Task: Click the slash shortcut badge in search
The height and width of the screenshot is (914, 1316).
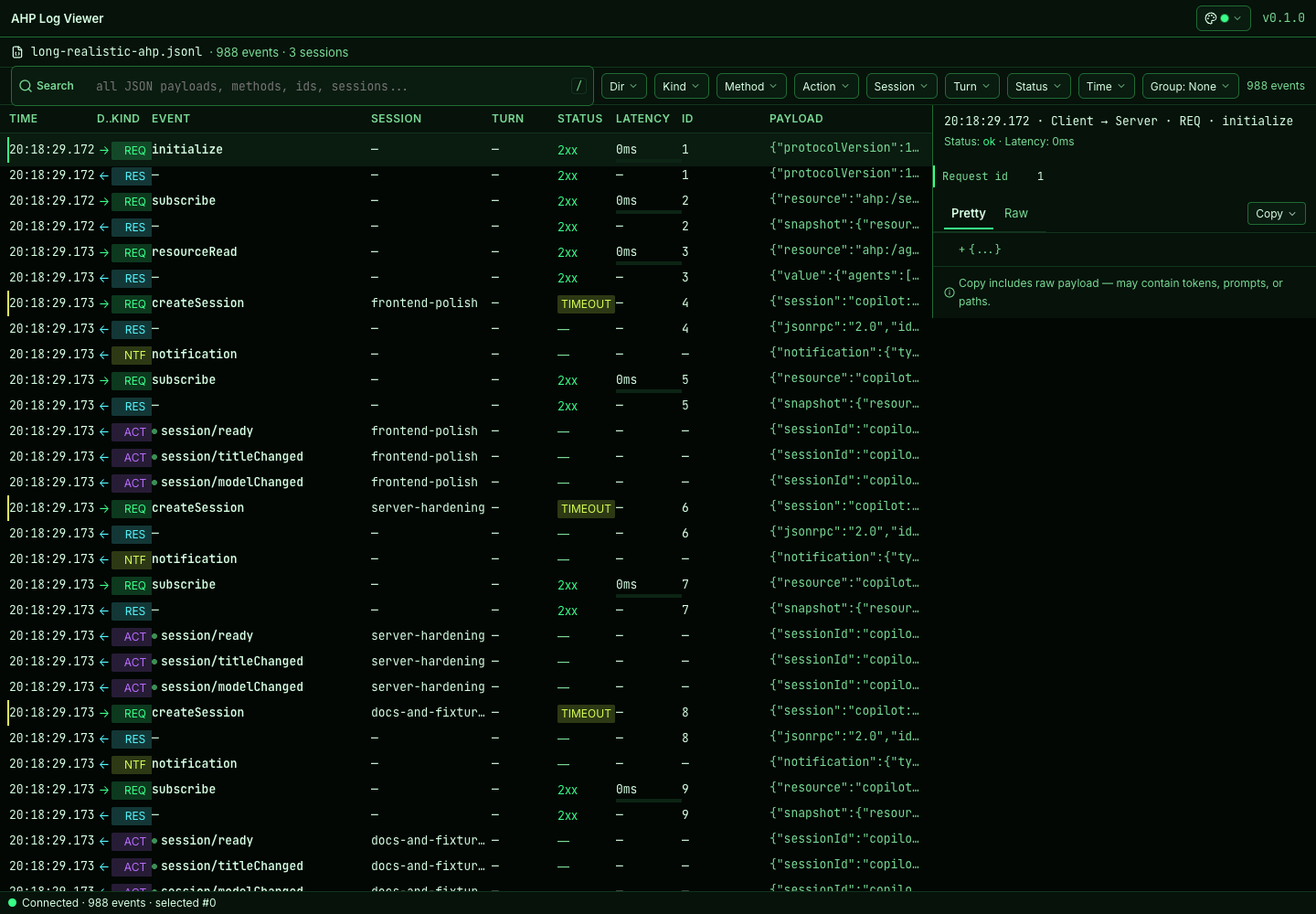Action: 578,86
